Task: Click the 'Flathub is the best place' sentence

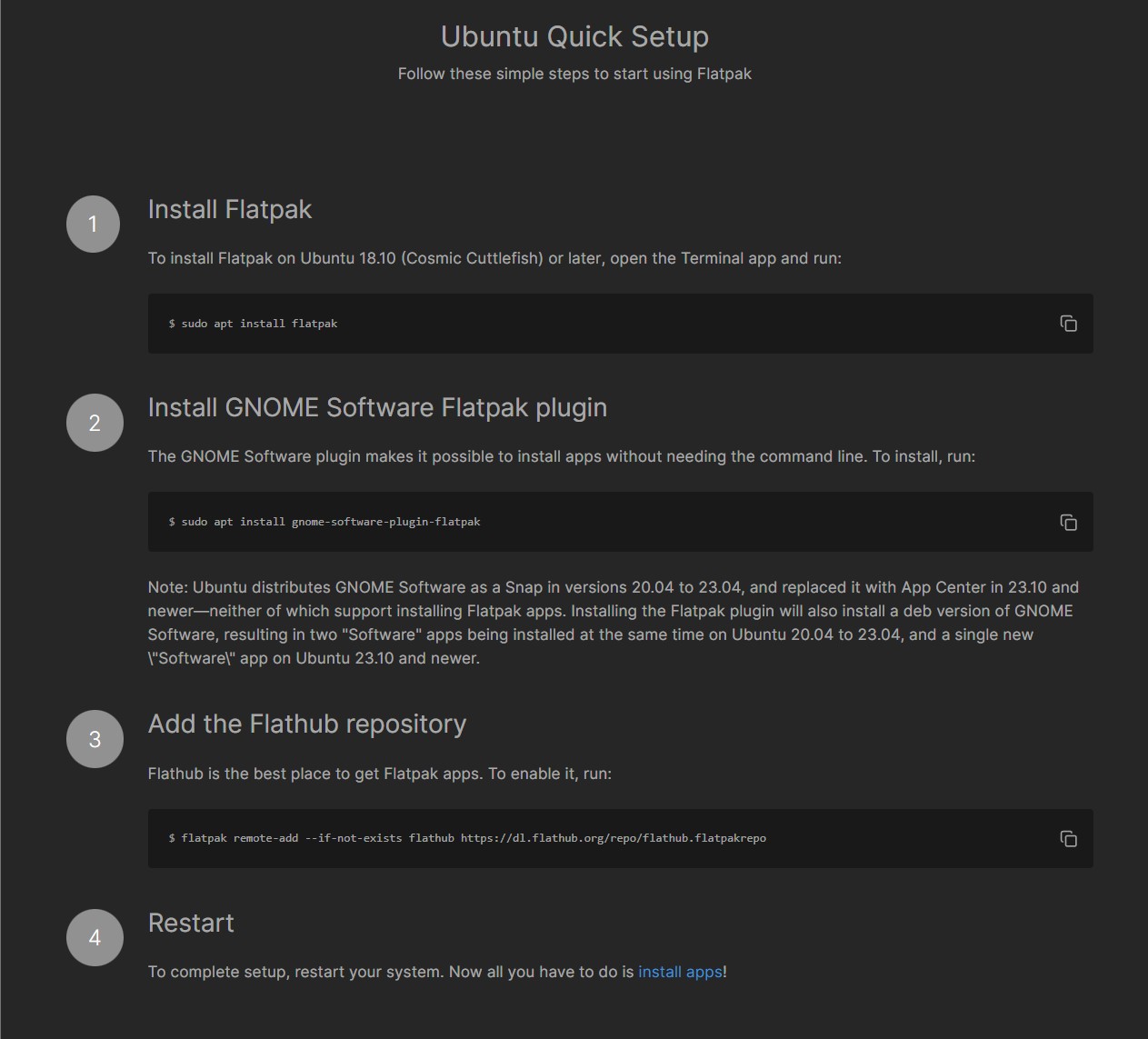Action: [x=380, y=774]
